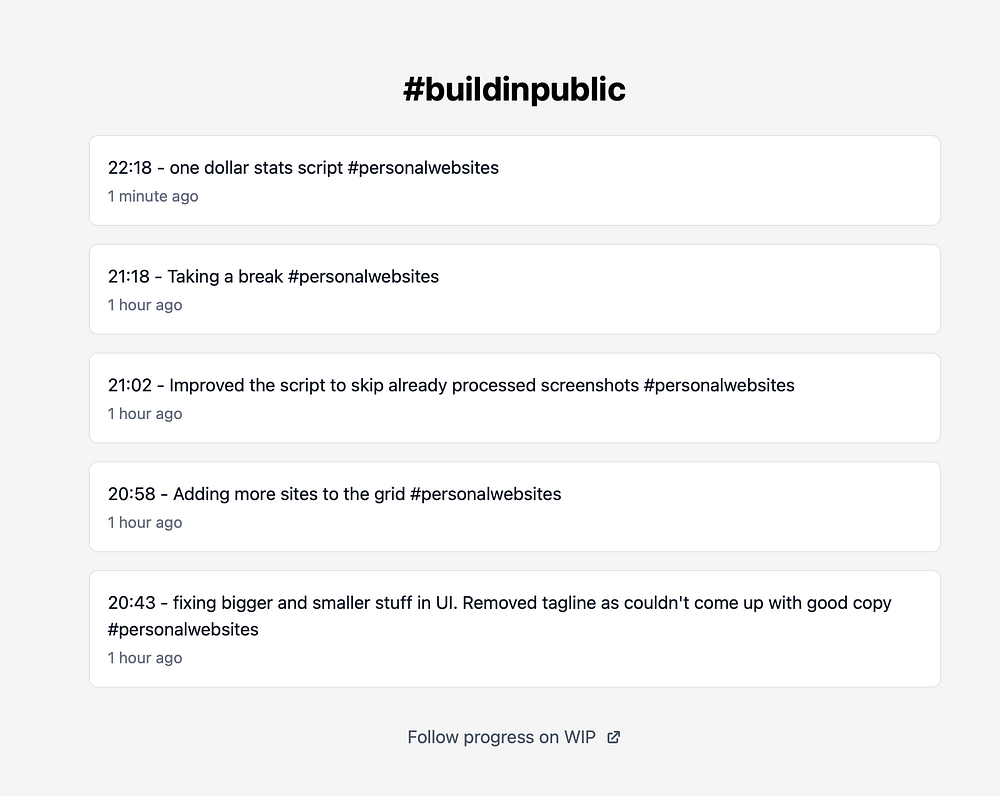The width and height of the screenshot is (1000, 796).
Task: Click #personalwebsites hashtag in Taking a break entry
Action: point(364,277)
